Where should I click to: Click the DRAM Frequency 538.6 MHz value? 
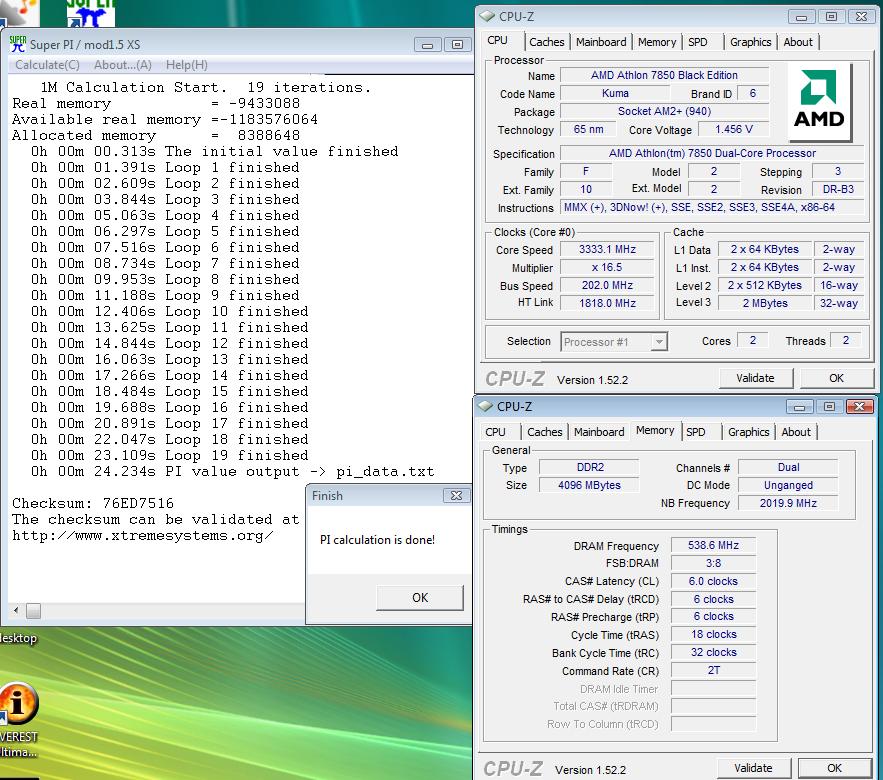pyautogui.click(x=713, y=545)
